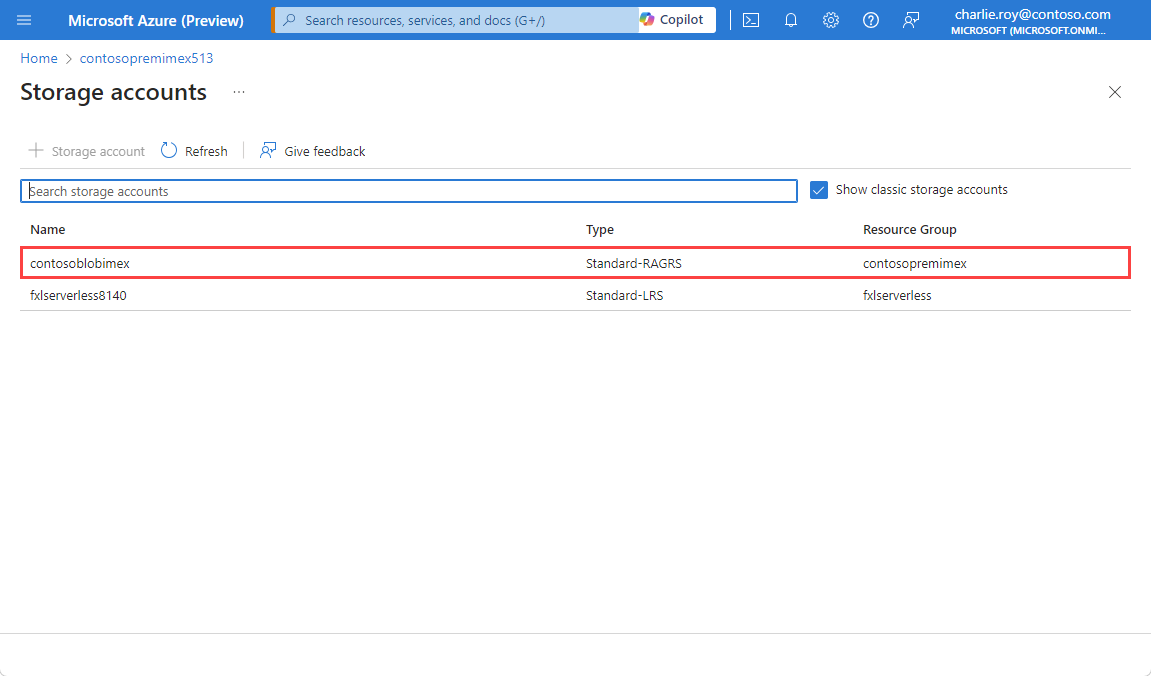Click the top bar feedback icon
This screenshot has height=676, width=1151.
911,20
